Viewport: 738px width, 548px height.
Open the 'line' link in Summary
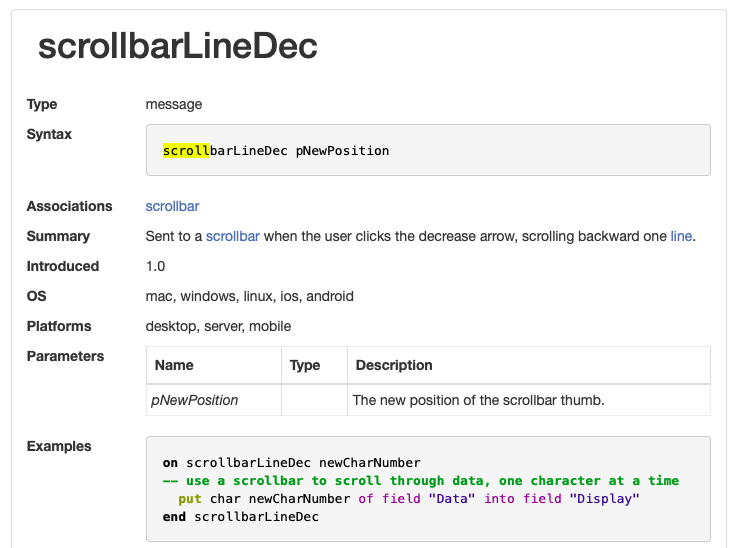(x=680, y=236)
